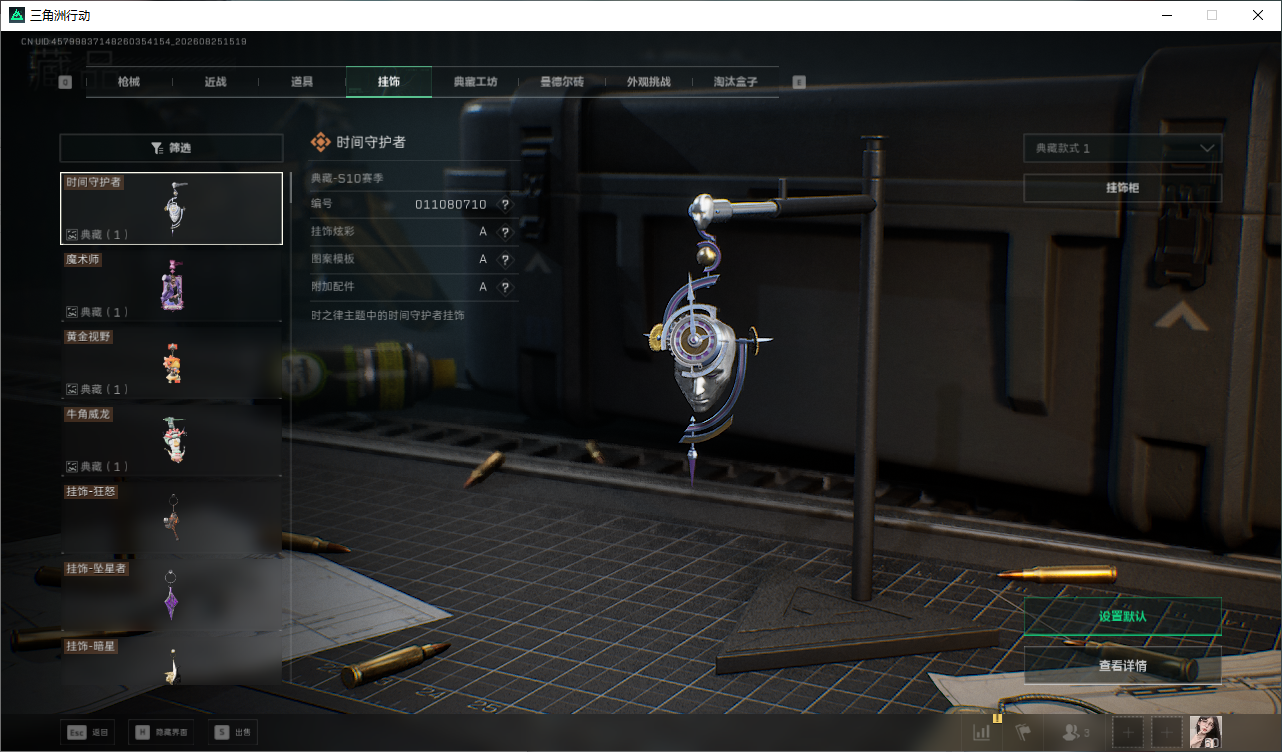Click the 典藏-S10赛季 label

click(347, 178)
